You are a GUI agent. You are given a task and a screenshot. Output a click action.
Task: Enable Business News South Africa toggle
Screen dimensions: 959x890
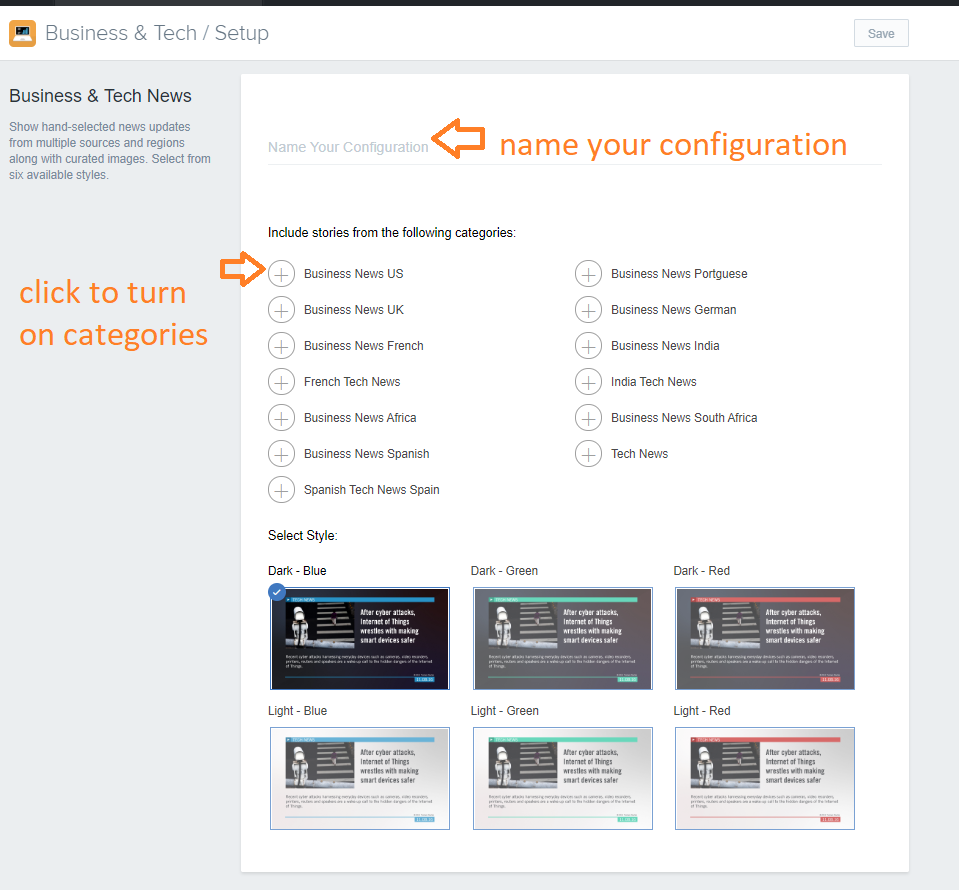point(588,418)
